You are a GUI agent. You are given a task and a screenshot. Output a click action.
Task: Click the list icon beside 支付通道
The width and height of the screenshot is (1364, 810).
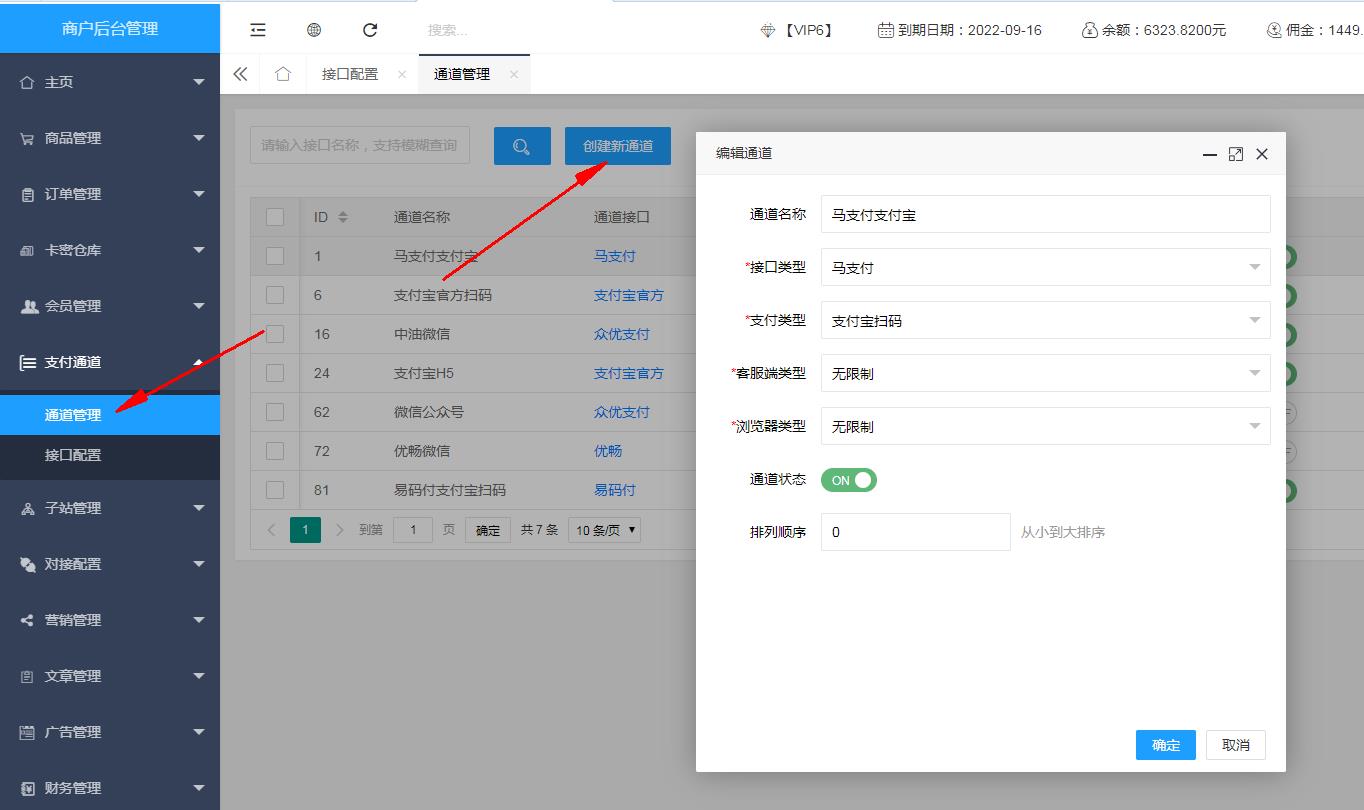28,362
